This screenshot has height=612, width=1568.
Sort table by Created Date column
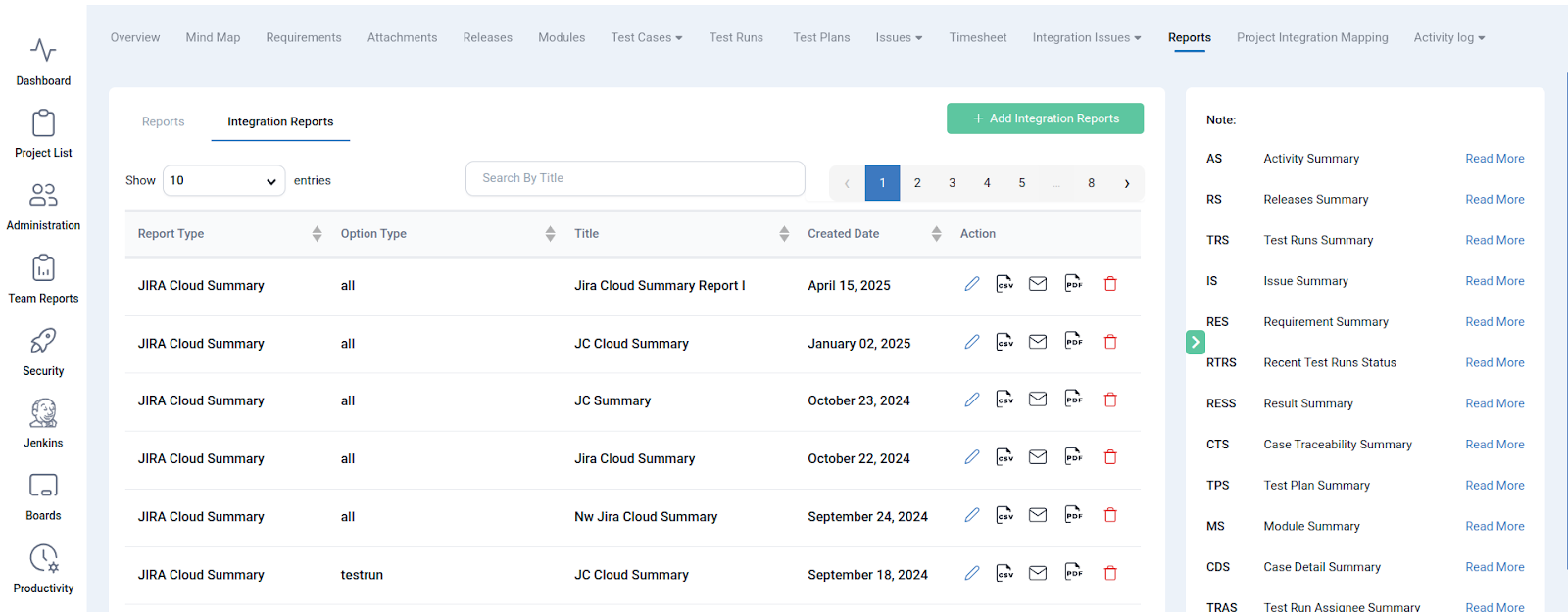(936, 234)
